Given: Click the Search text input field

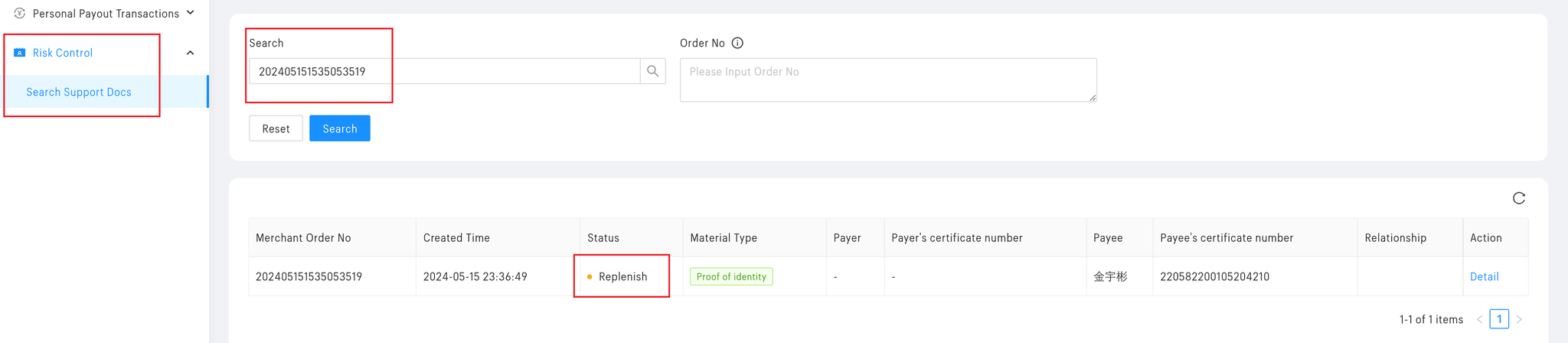Looking at the screenshot, I should coord(444,71).
